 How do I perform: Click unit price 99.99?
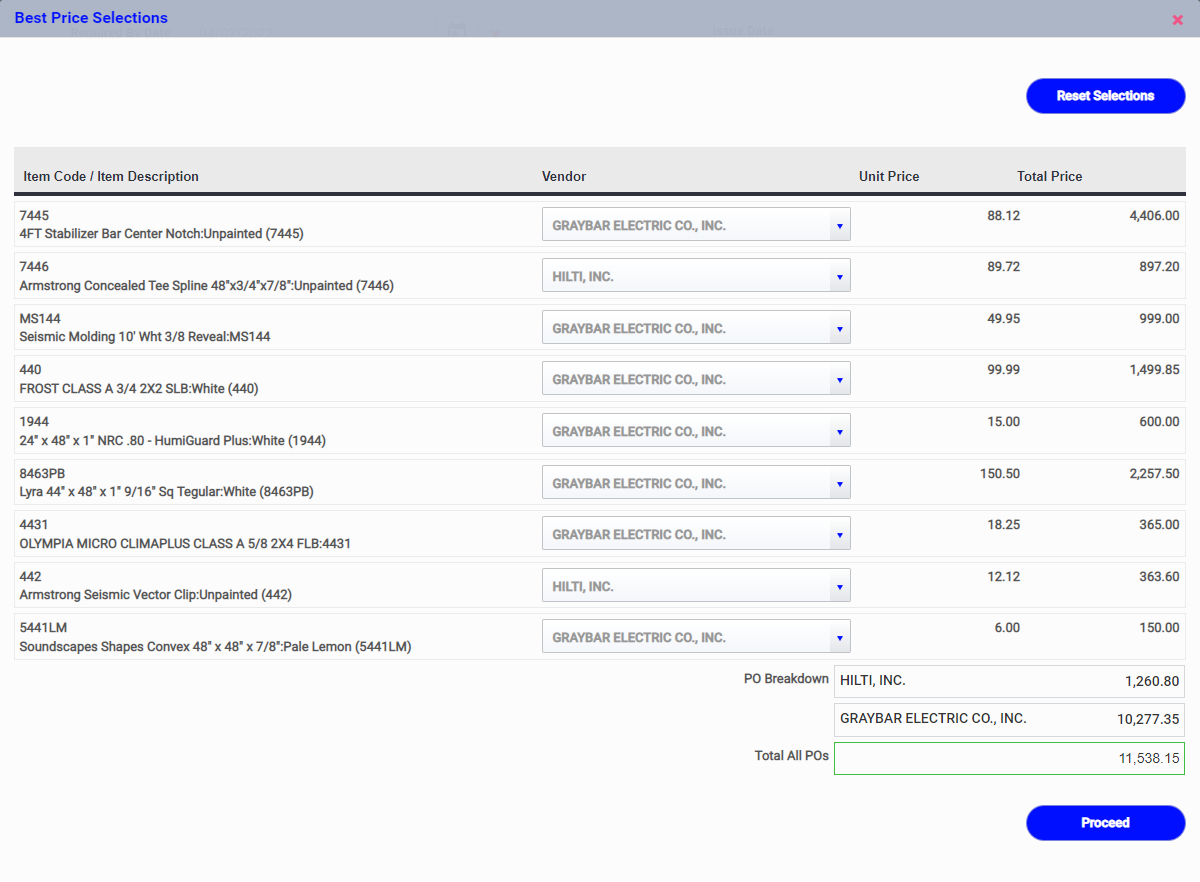(x=1003, y=370)
